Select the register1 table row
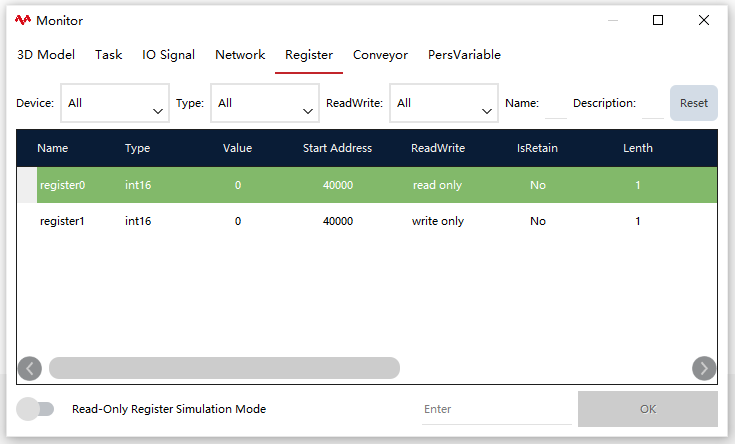This screenshot has width=735, height=444. click(x=367, y=221)
